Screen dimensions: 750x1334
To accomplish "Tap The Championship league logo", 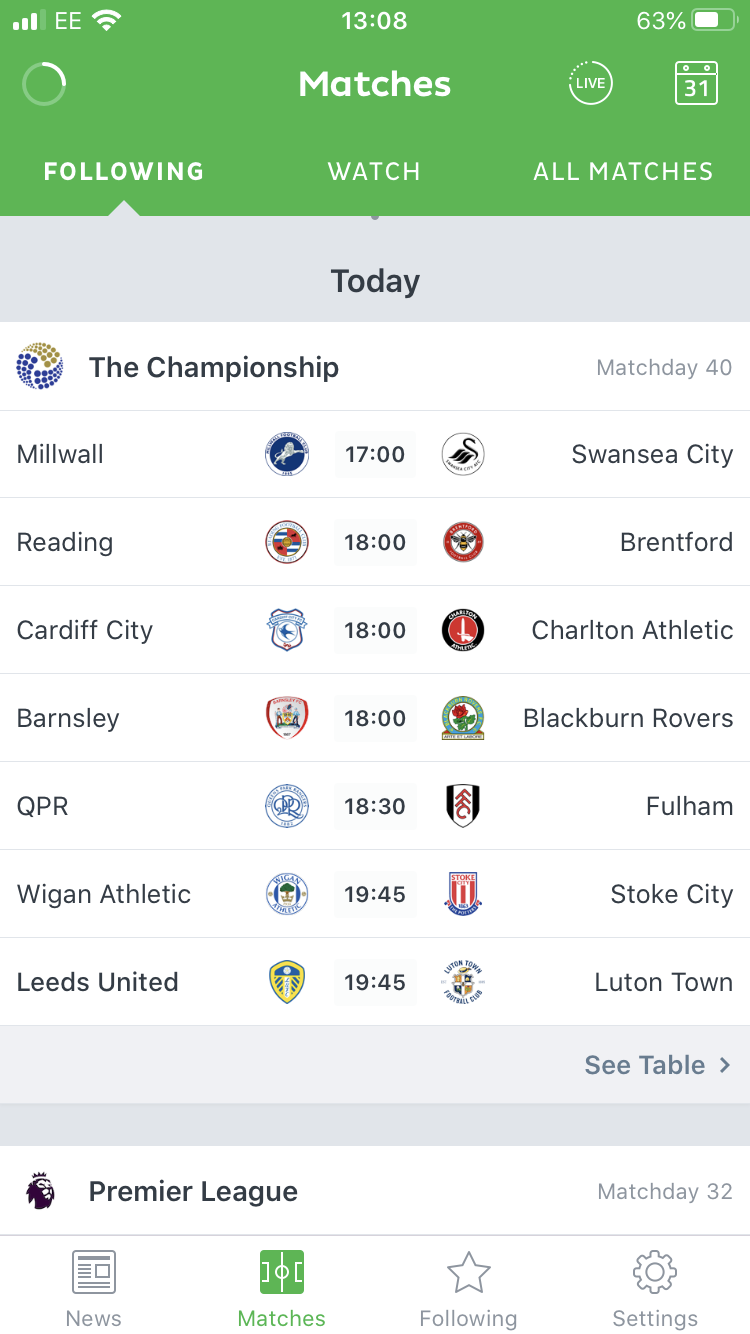I will (x=40, y=367).
